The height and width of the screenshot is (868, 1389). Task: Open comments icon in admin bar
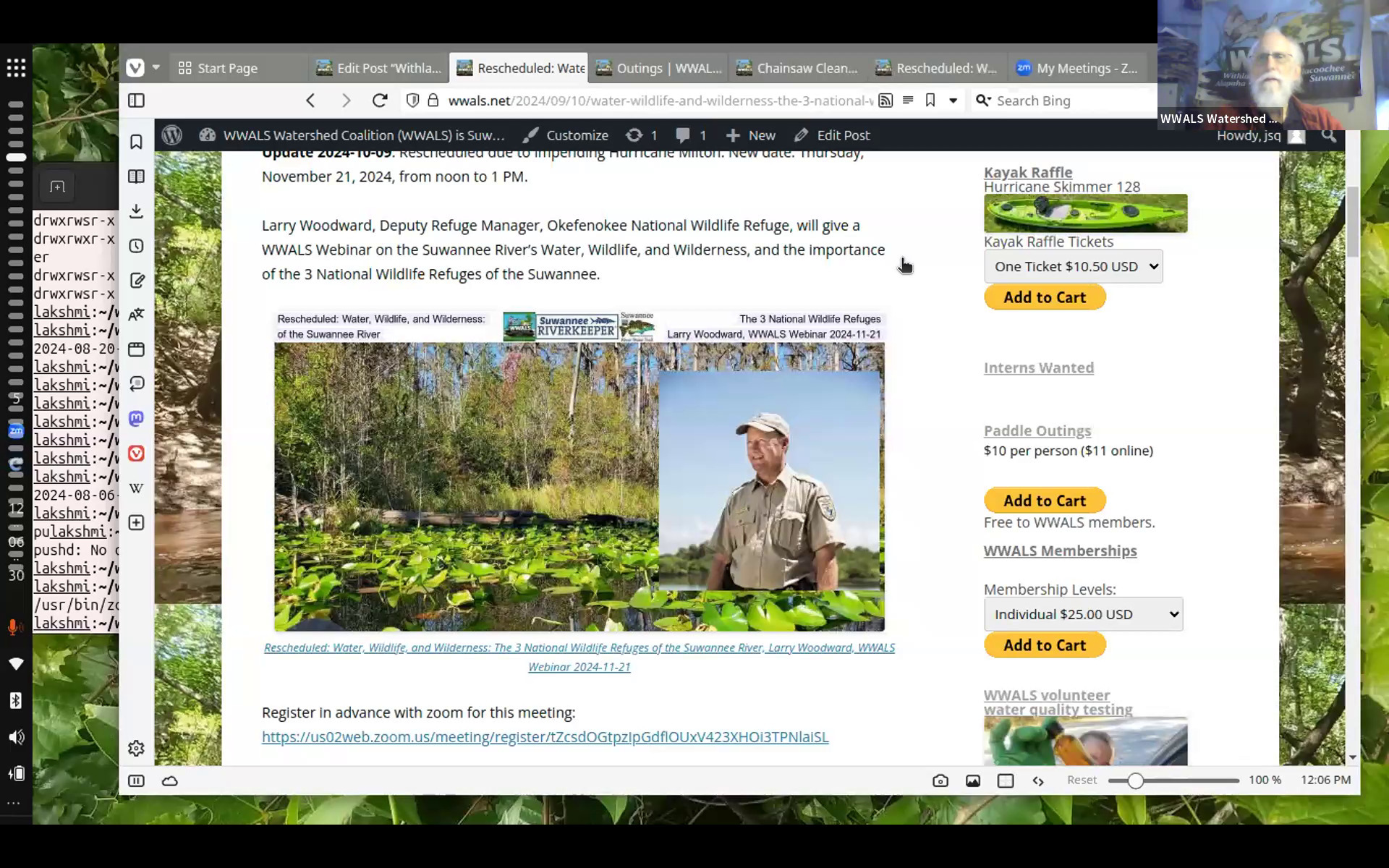point(691,135)
